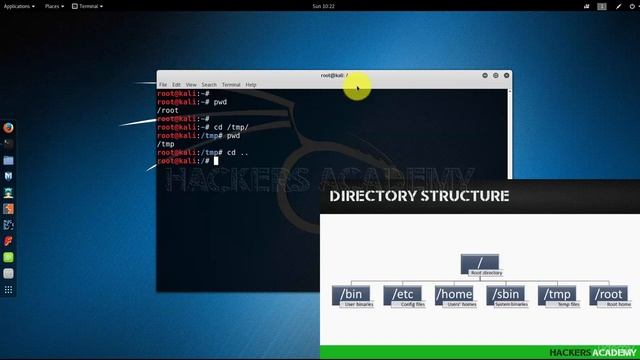Open the green dock application icon
This screenshot has height=360, width=640.
point(8,257)
